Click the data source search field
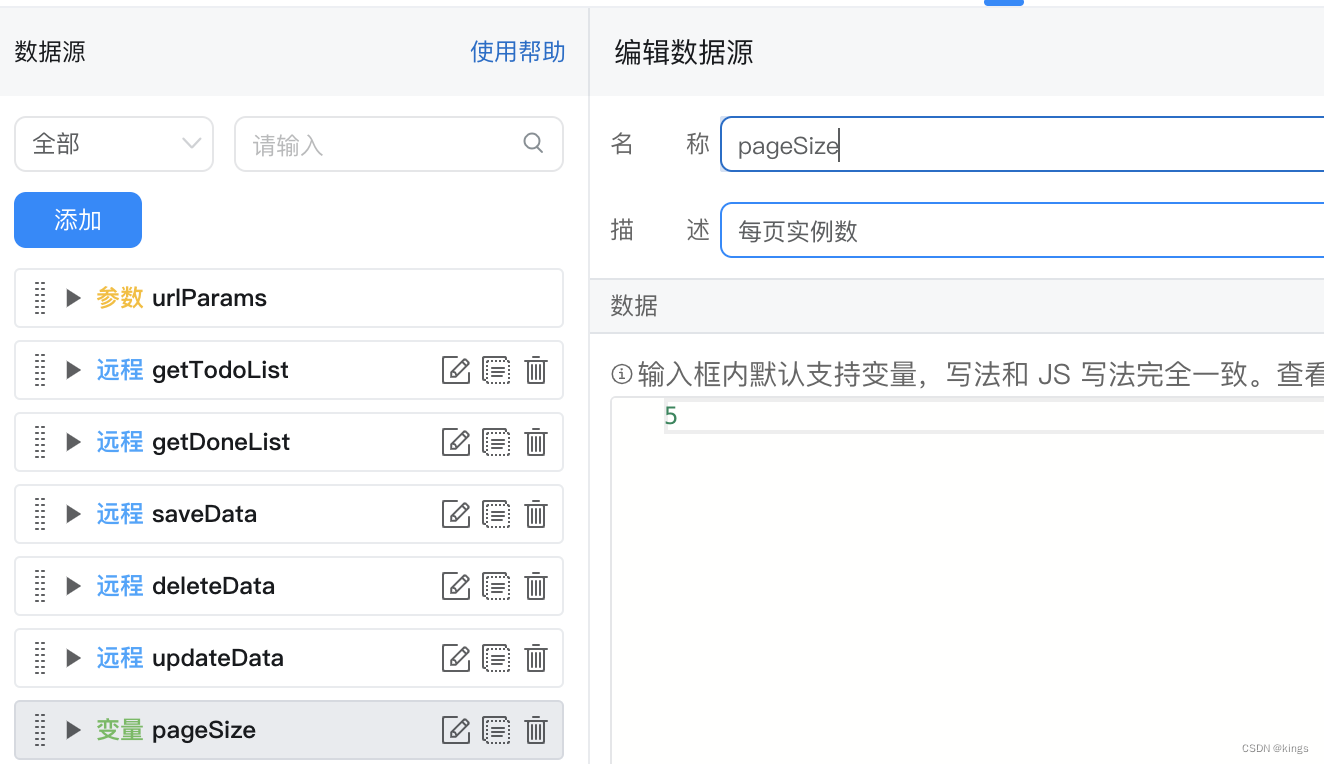The height and width of the screenshot is (764, 1324). tap(380, 145)
